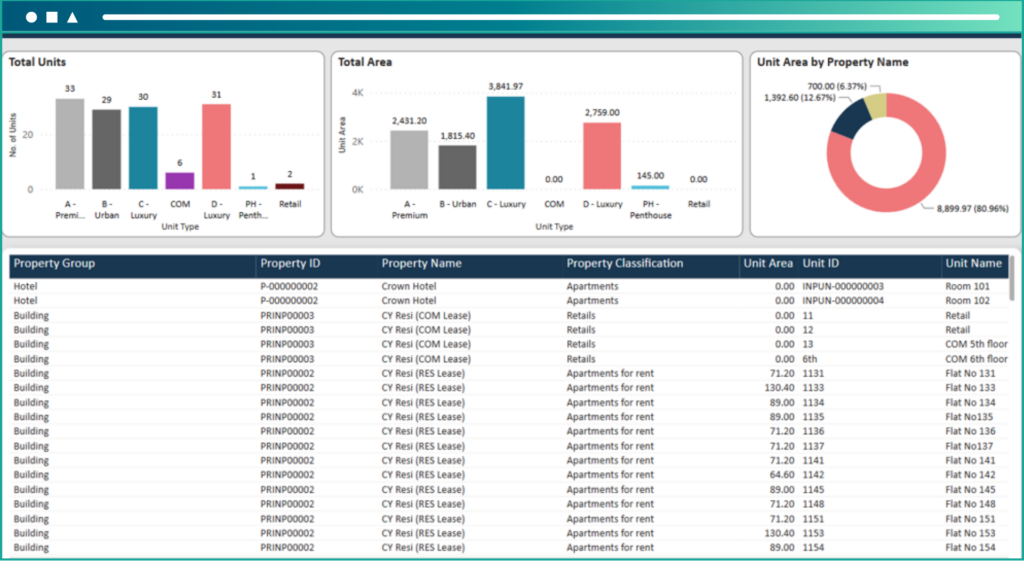The width and height of the screenshot is (1024, 576).
Task: Select the Crown Hotel Room 101 row
Action: pyautogui.click(x=500, y=286)
